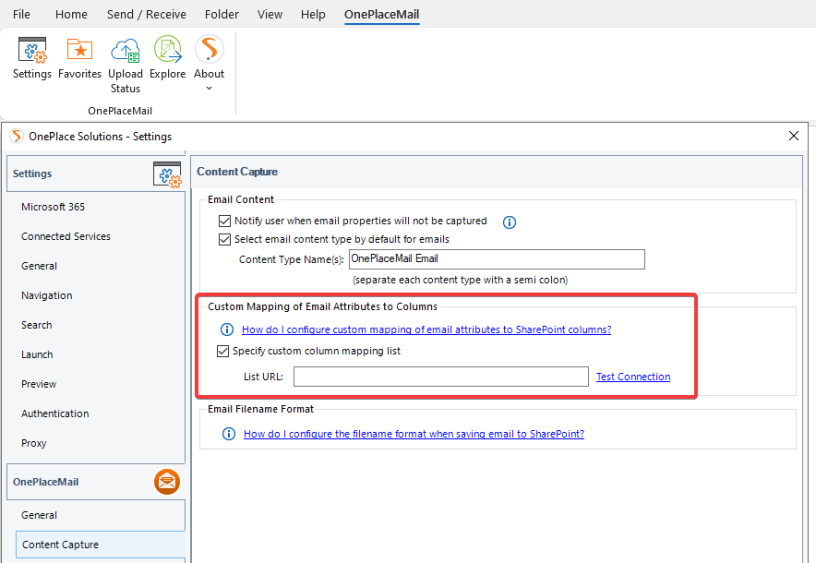Open the File menu
The image size is (816, 563).
[21, 14]
